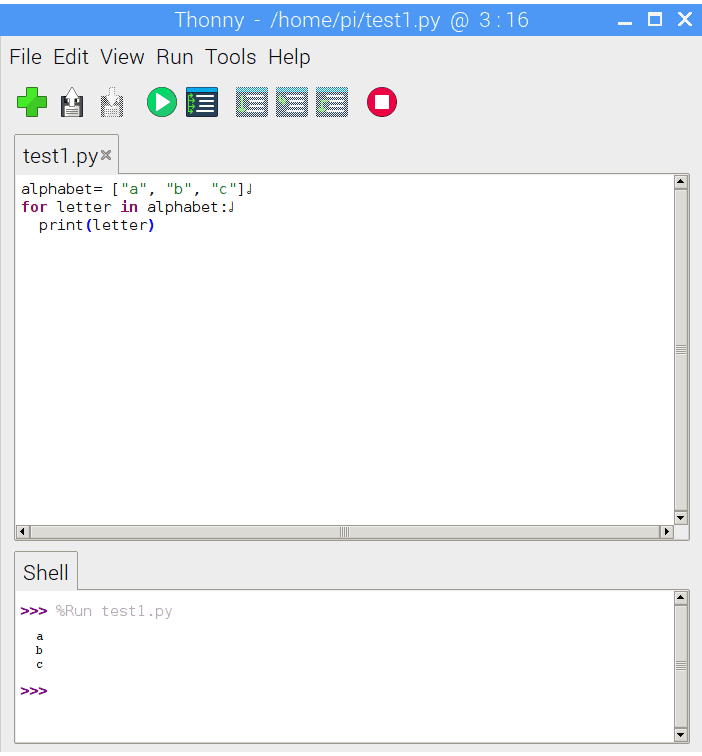Image resolution: width=702 pixels, height=756 pixels.
Task: Click the empty Shell prompt line
Action: [34, 691]
